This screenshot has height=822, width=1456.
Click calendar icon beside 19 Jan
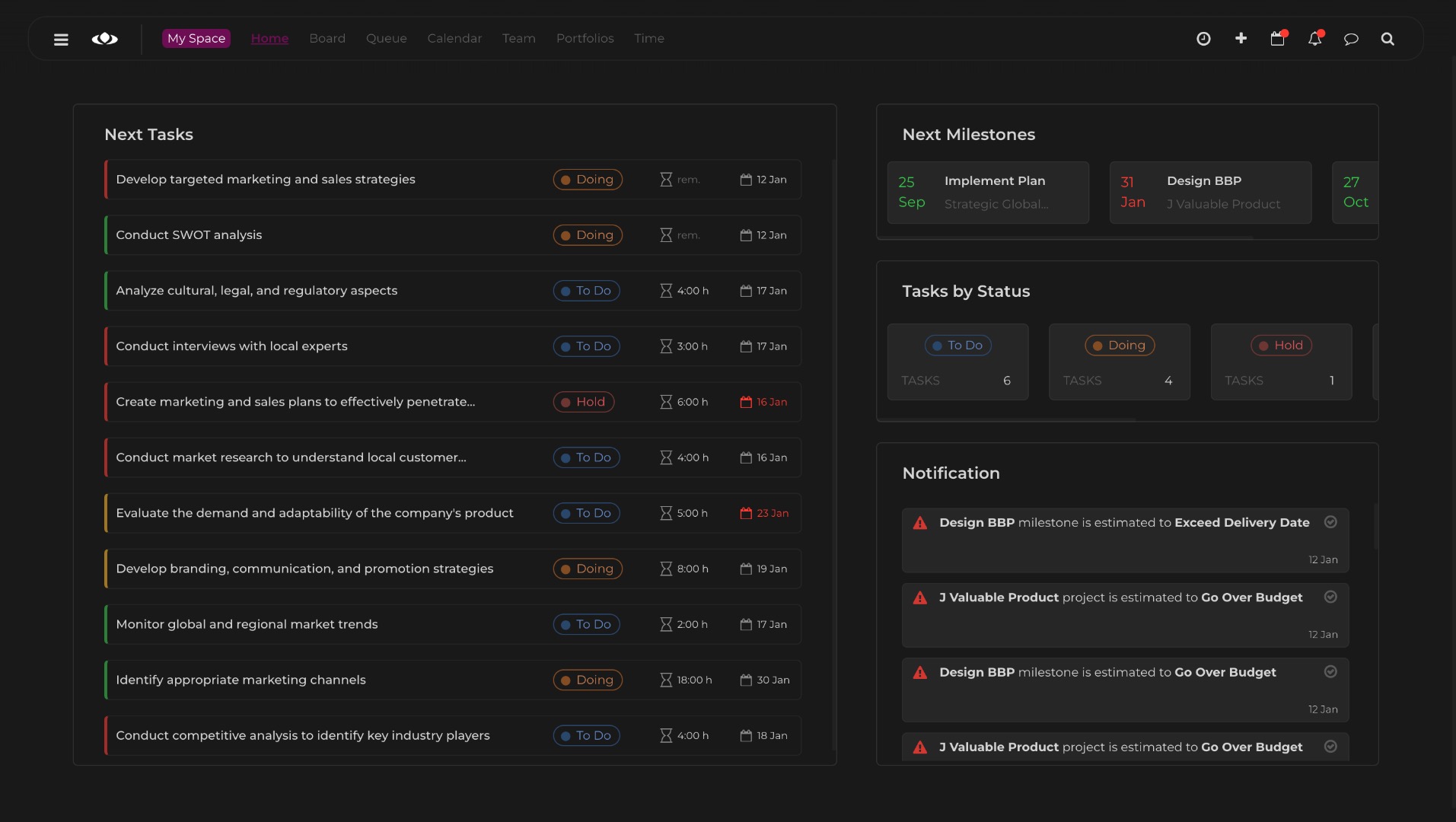[746, 569]
